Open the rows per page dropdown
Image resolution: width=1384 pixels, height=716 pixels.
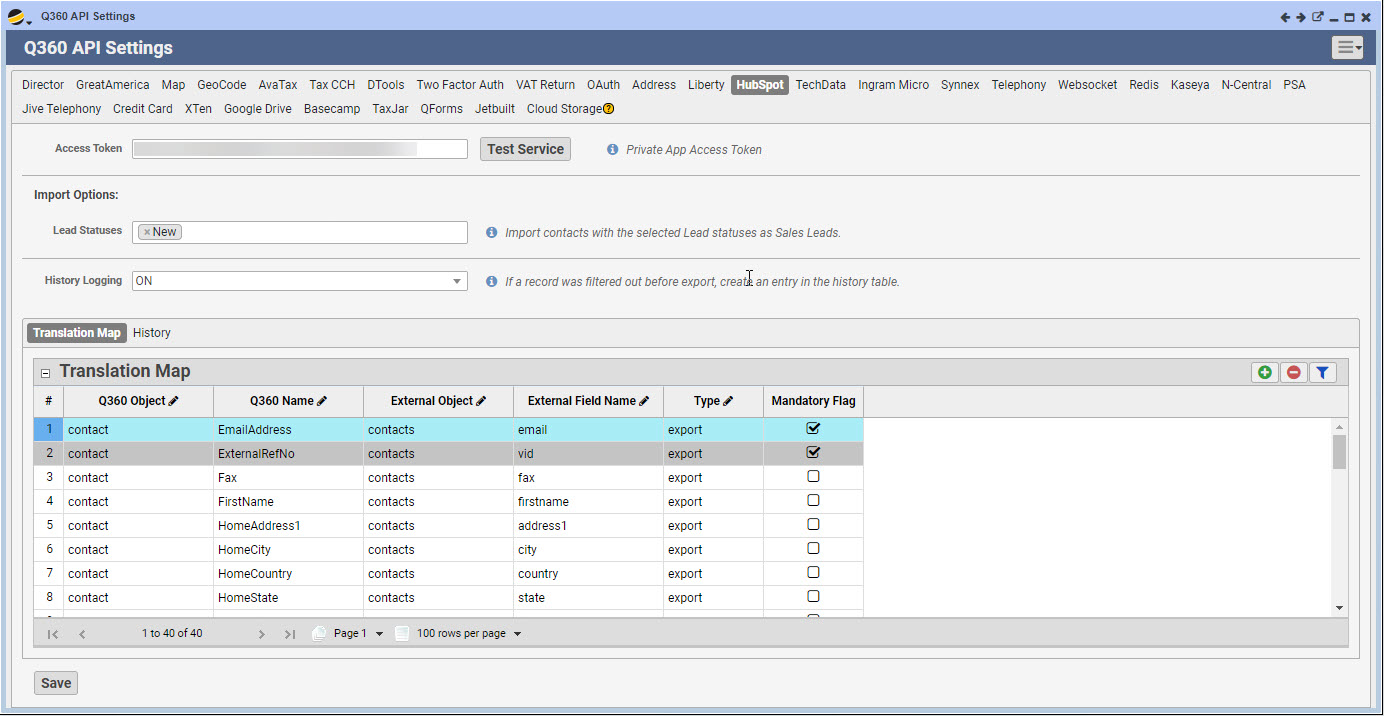[517, 634]
